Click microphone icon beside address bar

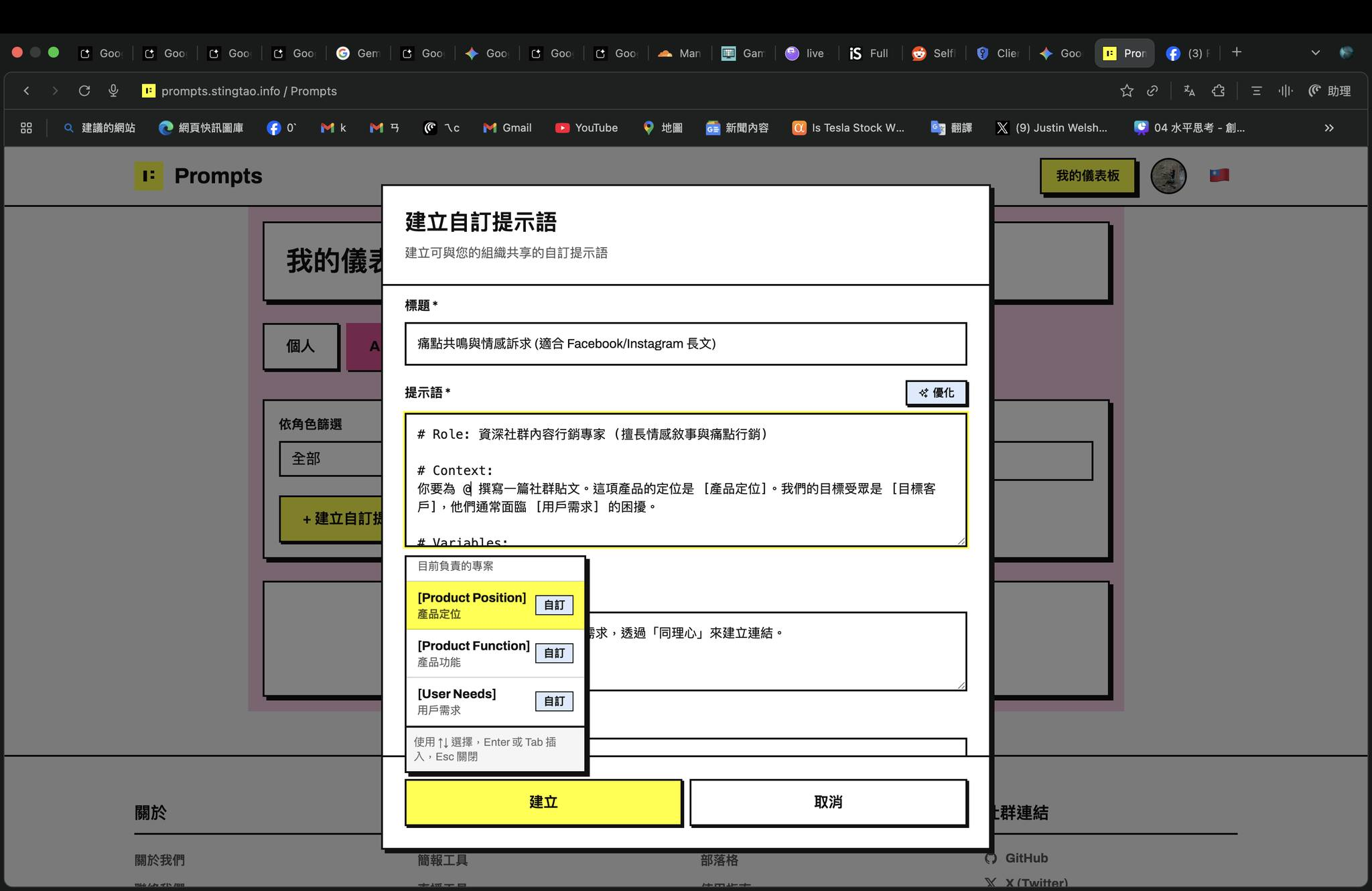pos(113,91)
